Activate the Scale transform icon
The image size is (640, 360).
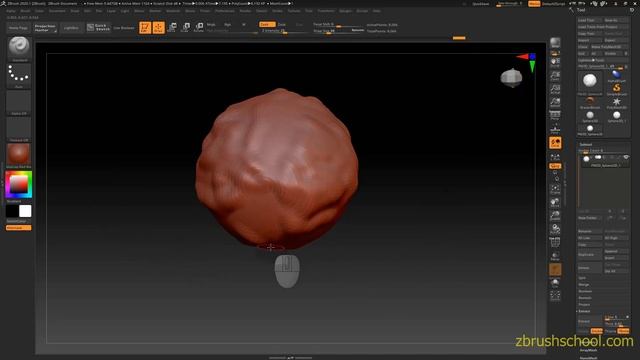185,27
